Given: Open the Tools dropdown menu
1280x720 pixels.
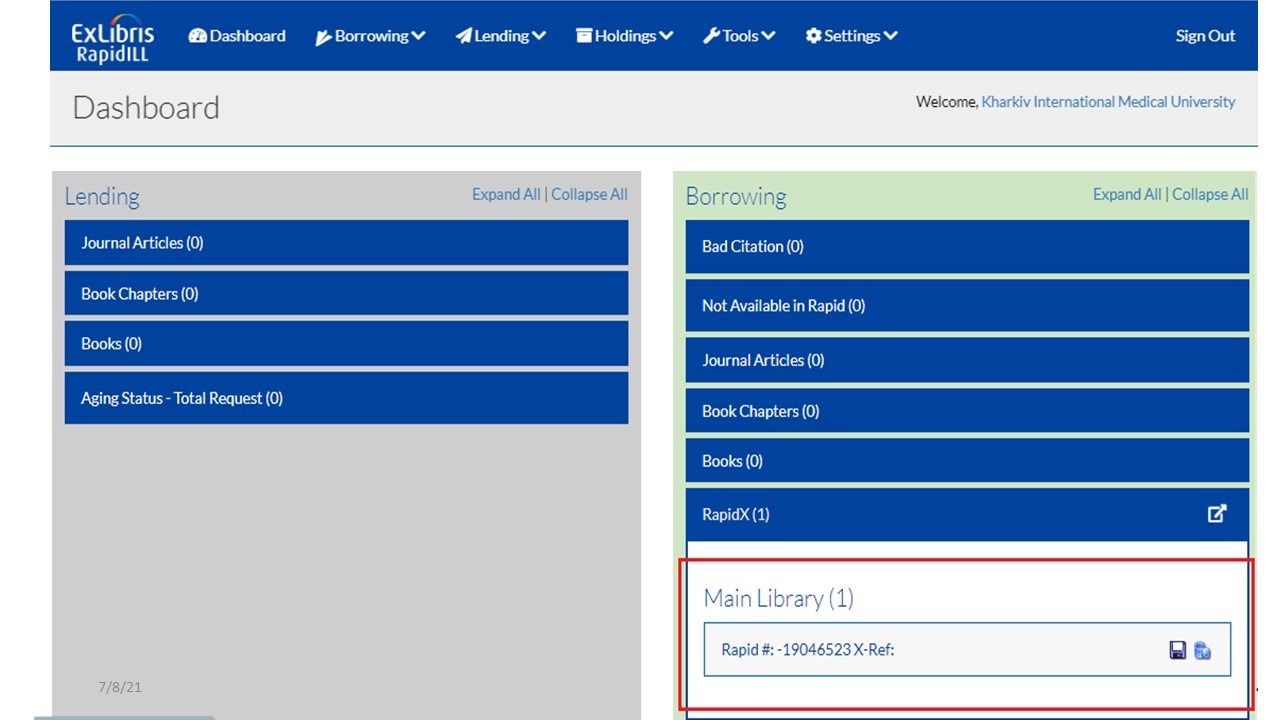Looking at the screenshot, I should tap(740, 36).
